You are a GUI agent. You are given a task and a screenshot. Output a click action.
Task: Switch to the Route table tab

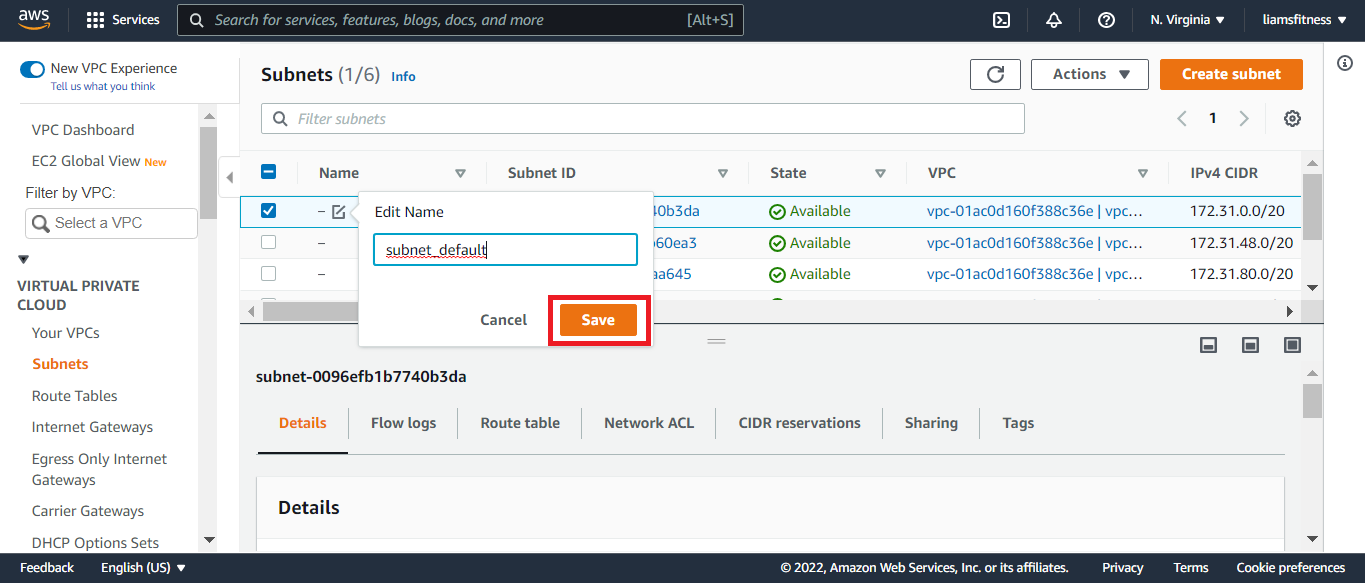click(520, 423)
